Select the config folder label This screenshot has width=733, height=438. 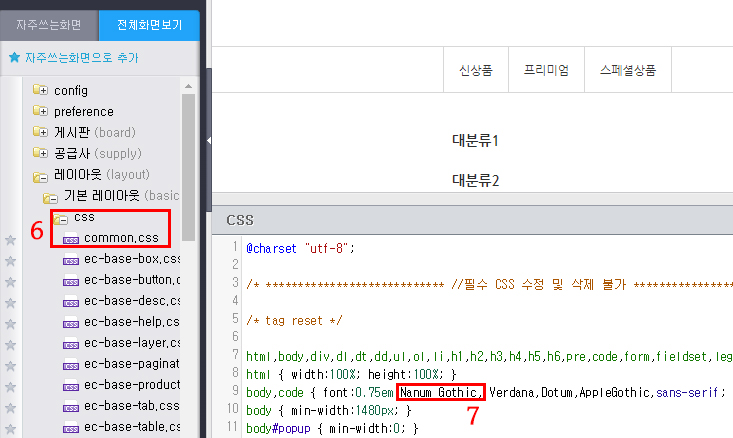(71, 90)
